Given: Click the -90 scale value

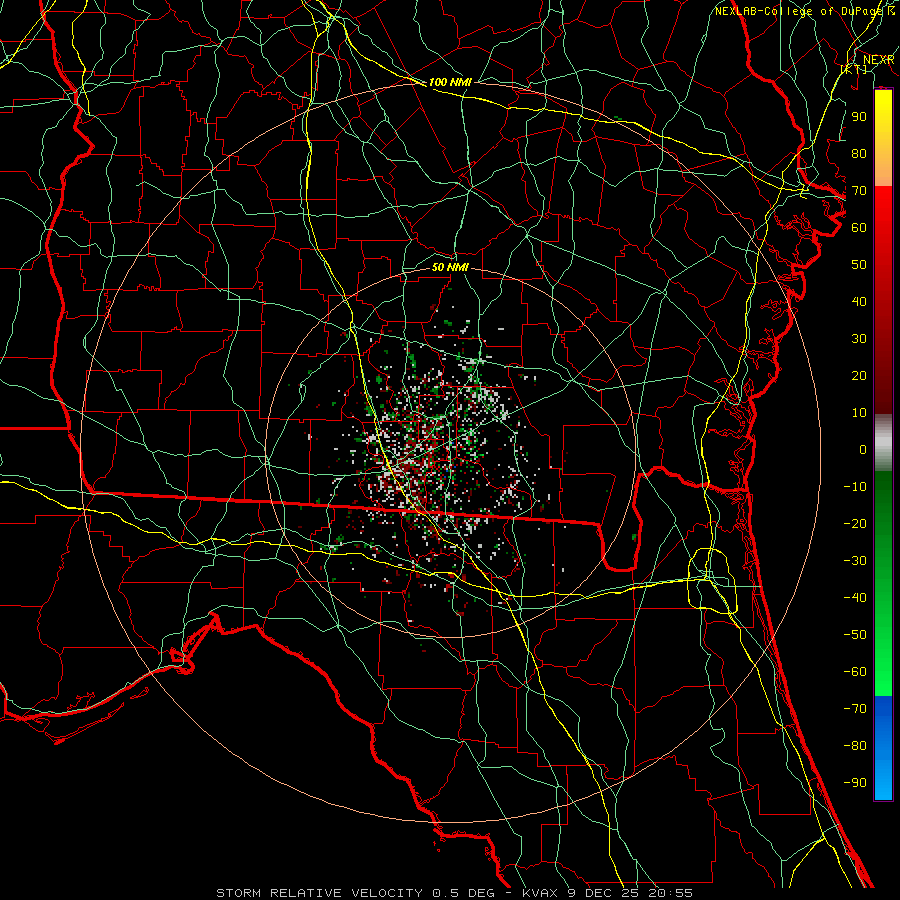Looking at the screenshot, I should point(855,783).
